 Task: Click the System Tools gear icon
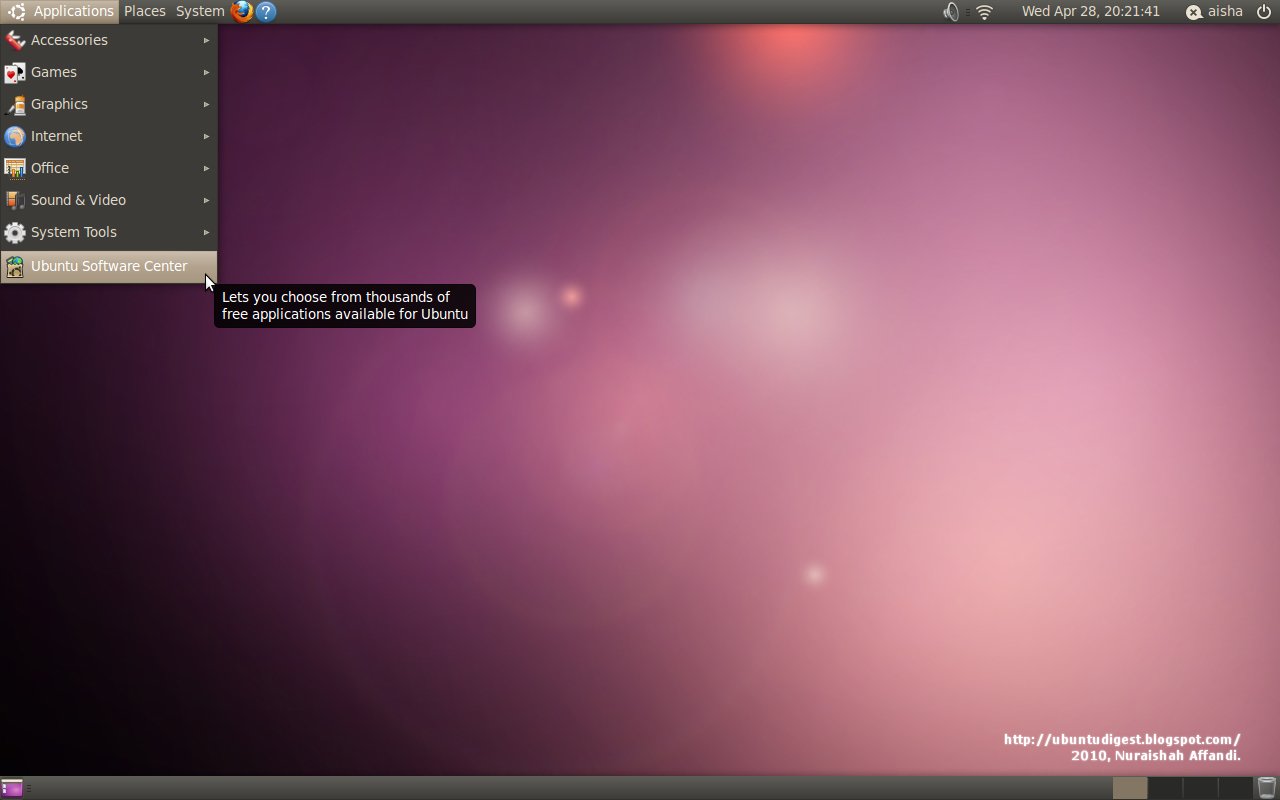(x=15, y=232)
